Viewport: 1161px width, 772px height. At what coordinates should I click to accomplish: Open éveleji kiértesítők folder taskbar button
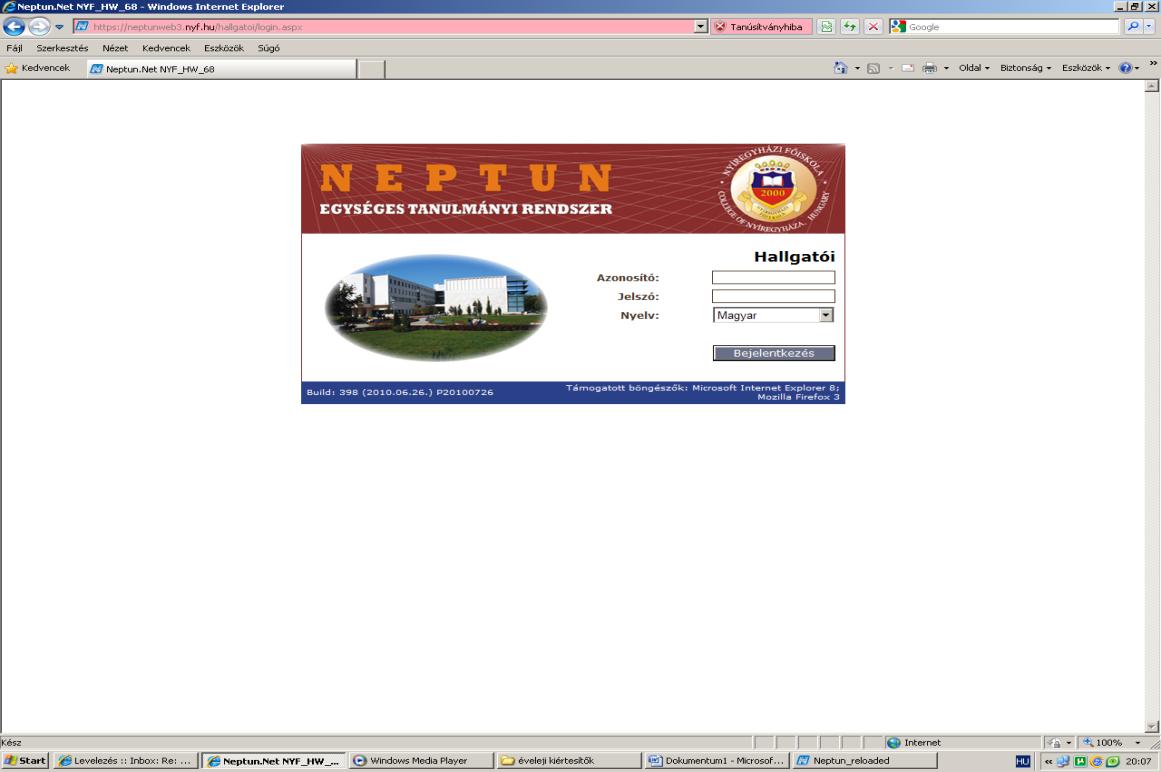tap(569, 760)
